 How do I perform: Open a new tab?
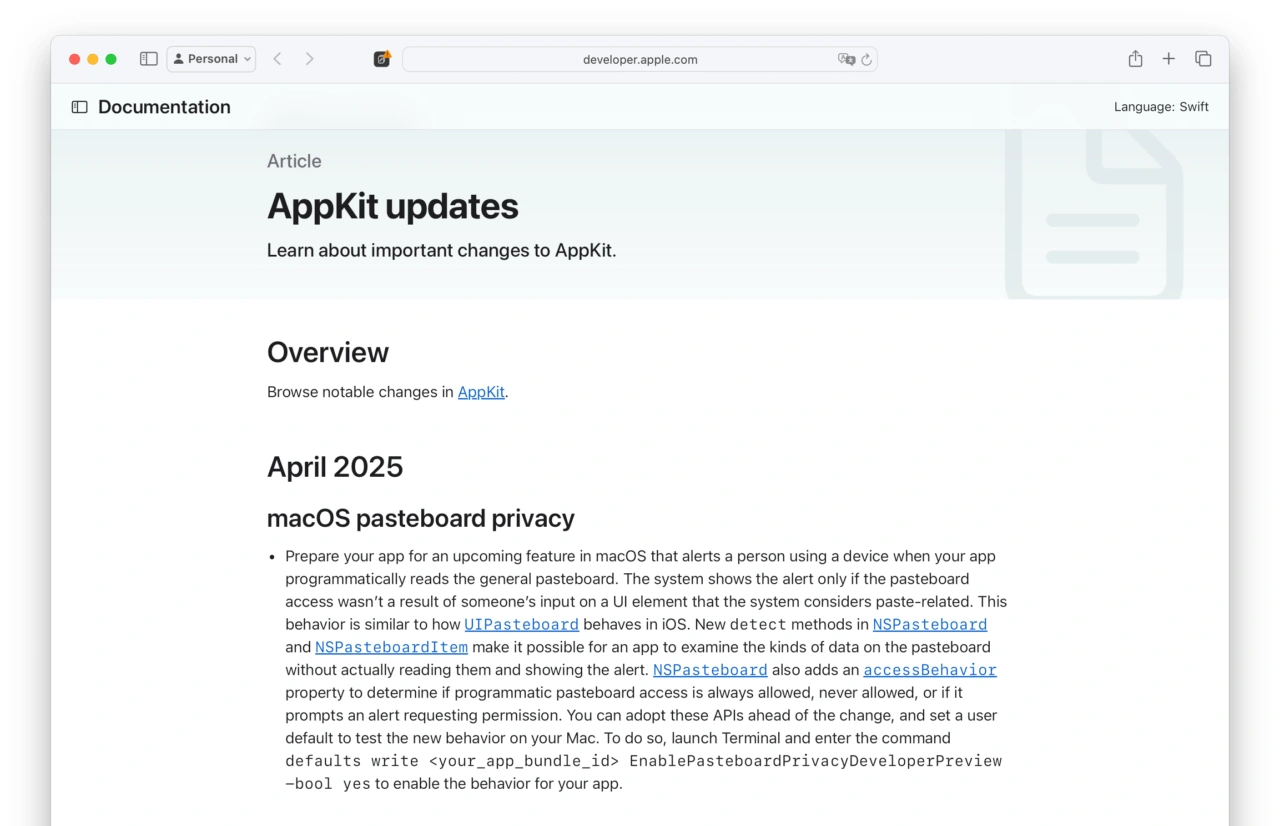[x=1168, y=59]
